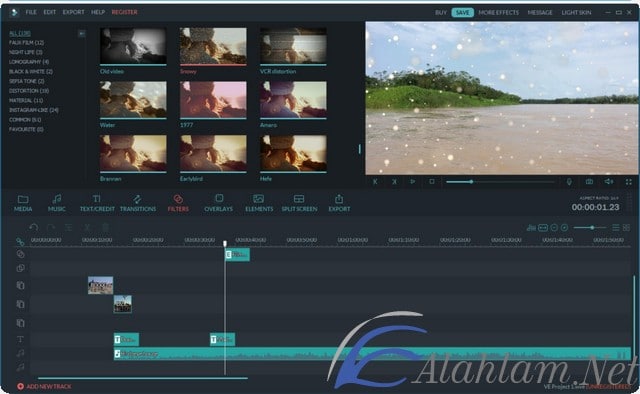Click the Export toolbar icon

339,203
